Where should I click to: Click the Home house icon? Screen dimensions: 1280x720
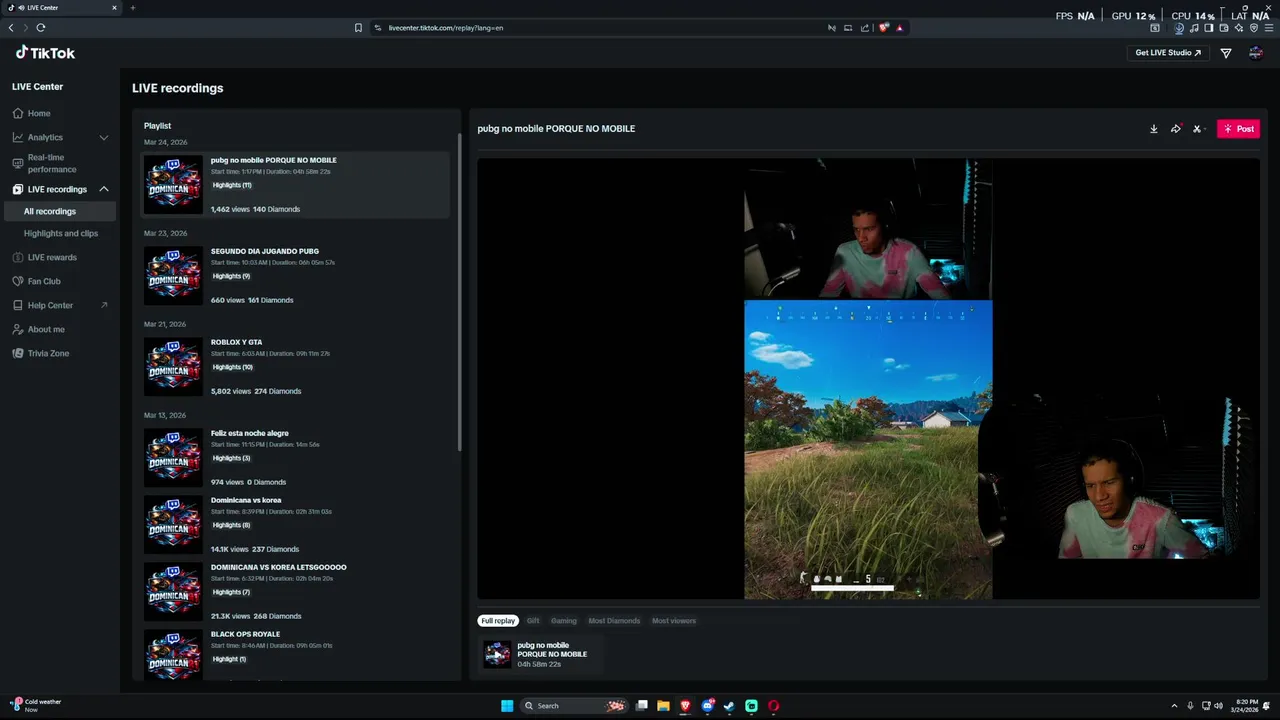coord(18,113)
